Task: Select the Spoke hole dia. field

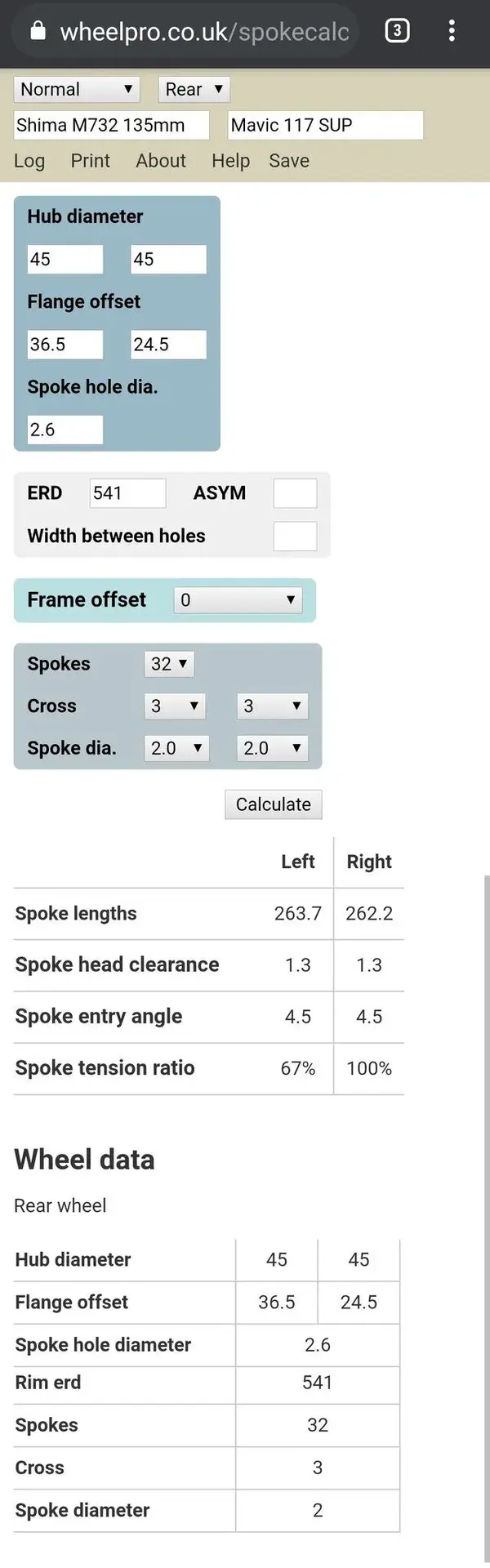Action: pos(65,430)
